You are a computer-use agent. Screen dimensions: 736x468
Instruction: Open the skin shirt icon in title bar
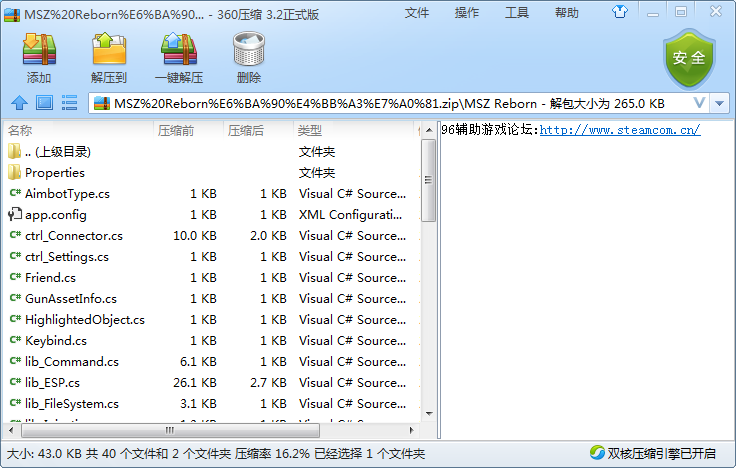point(621,13)
